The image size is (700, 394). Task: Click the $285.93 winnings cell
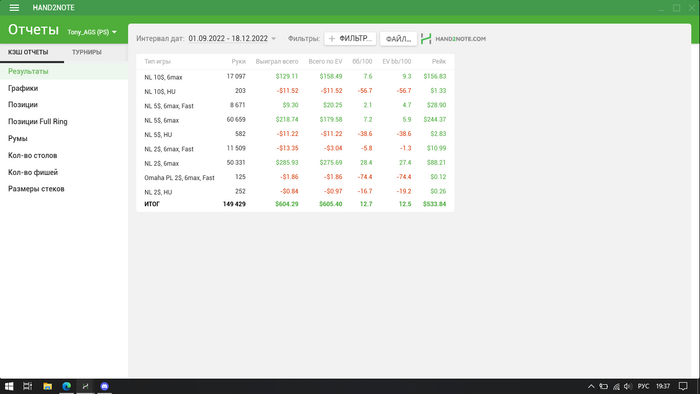(287, 162)
